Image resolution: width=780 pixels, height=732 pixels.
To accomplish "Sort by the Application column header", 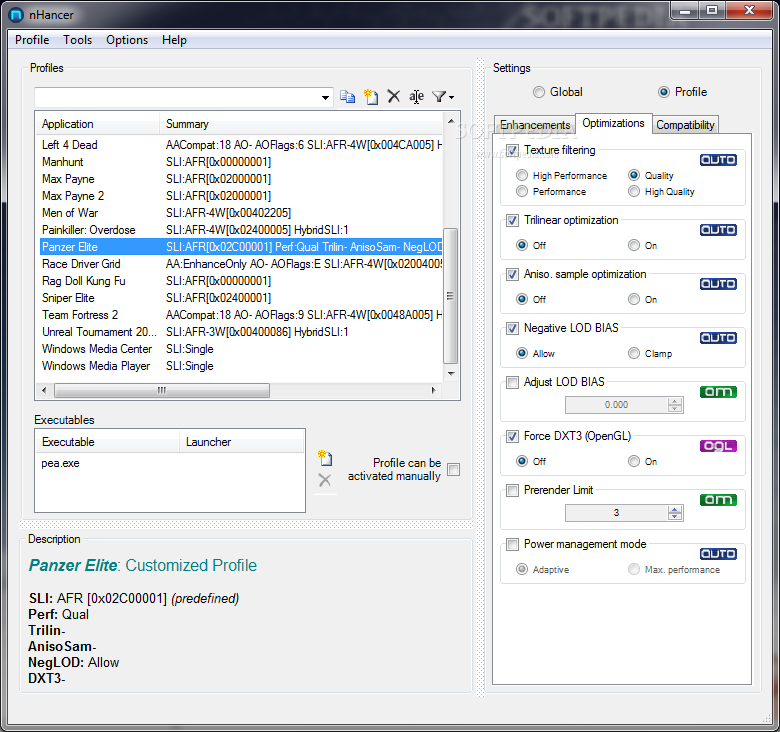I will (x=98, y=124).
